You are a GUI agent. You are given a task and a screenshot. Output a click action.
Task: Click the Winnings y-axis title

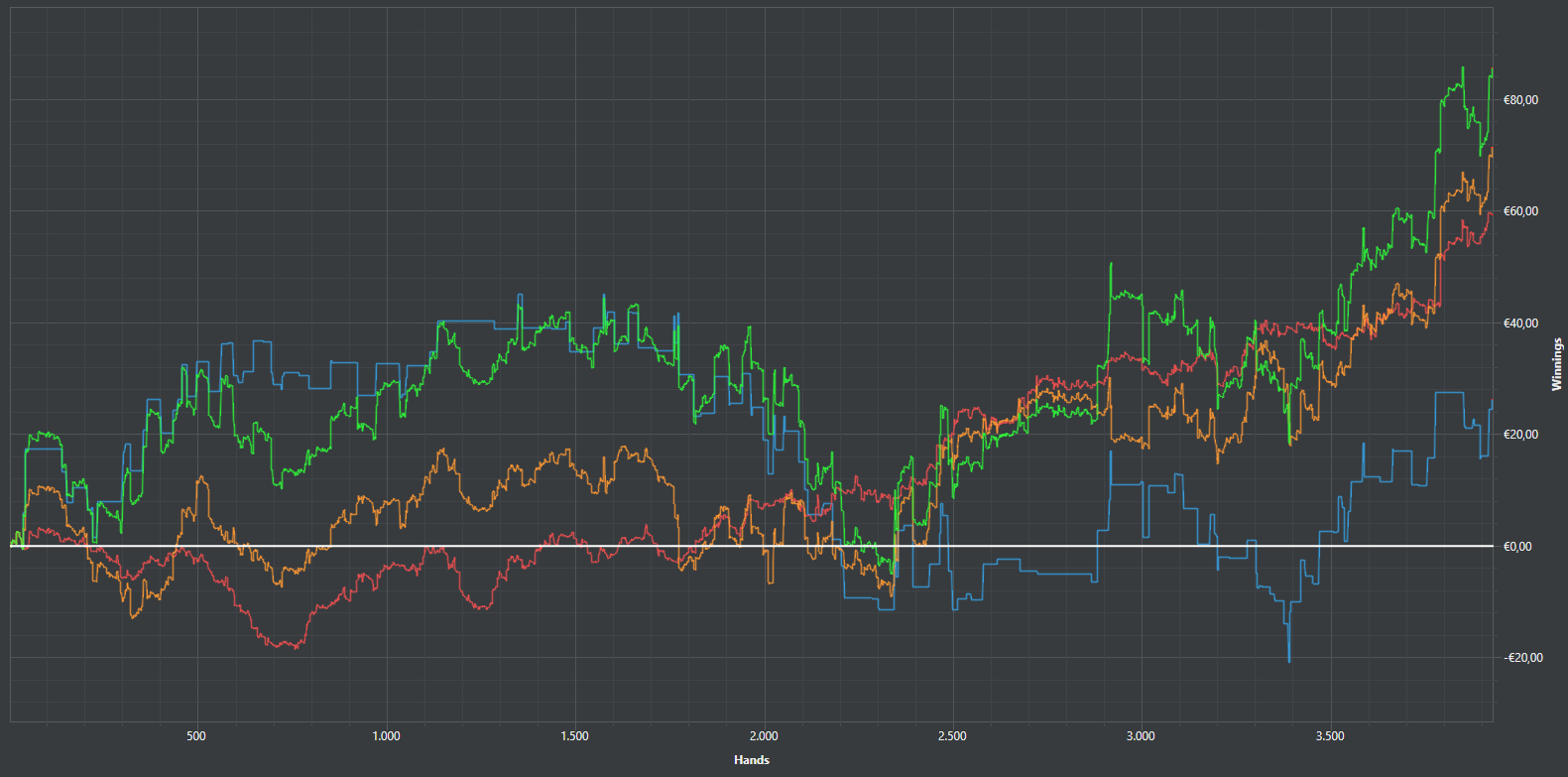pos(1557,364)
